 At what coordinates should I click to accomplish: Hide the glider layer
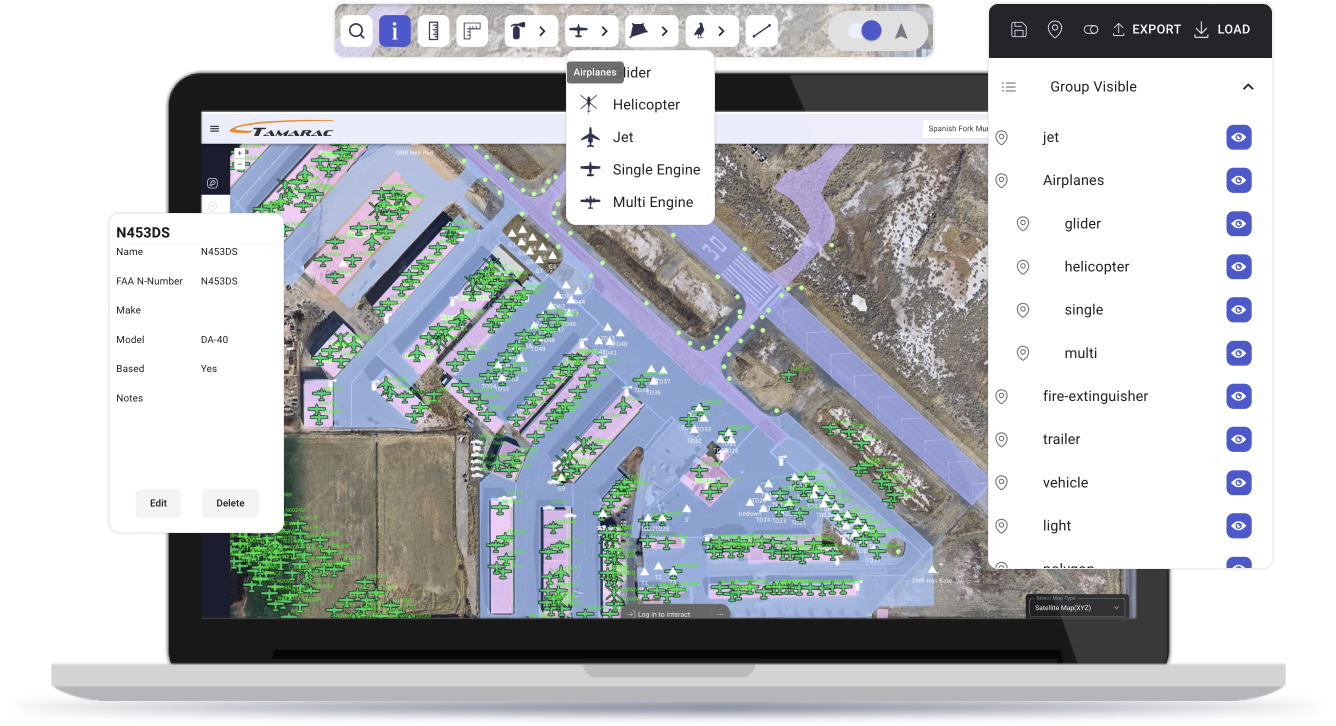[x=1239, y=224]
